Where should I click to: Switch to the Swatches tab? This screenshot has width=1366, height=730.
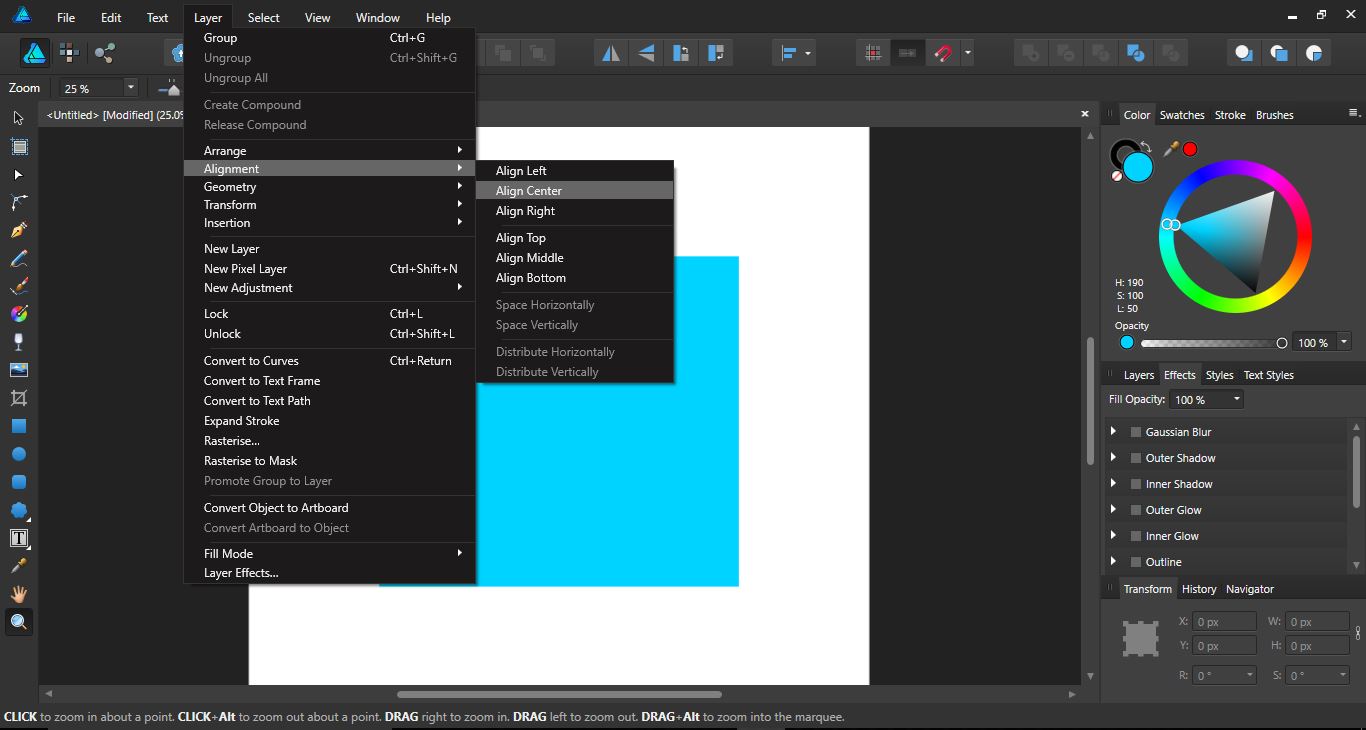[1182, 114]
